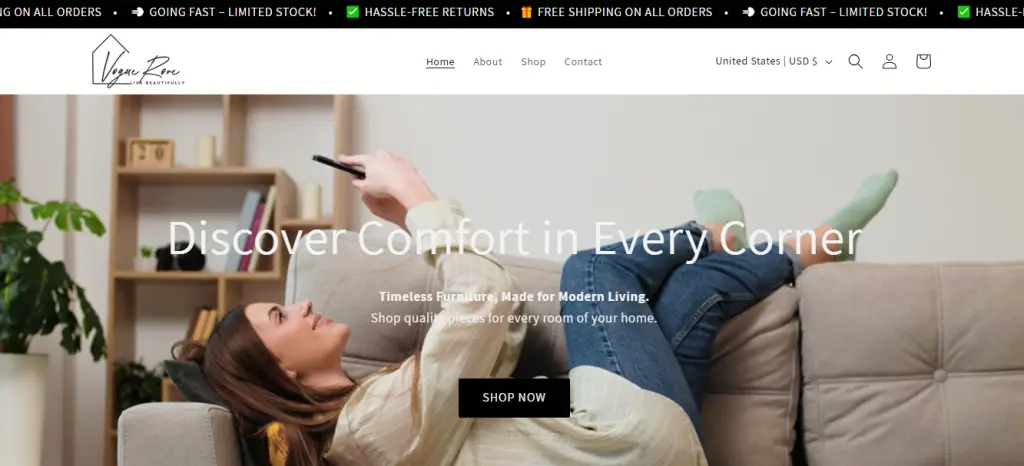Click the Vogue Rove house logo
Viewport: 1024px width, 466px height.
point(138,61)
